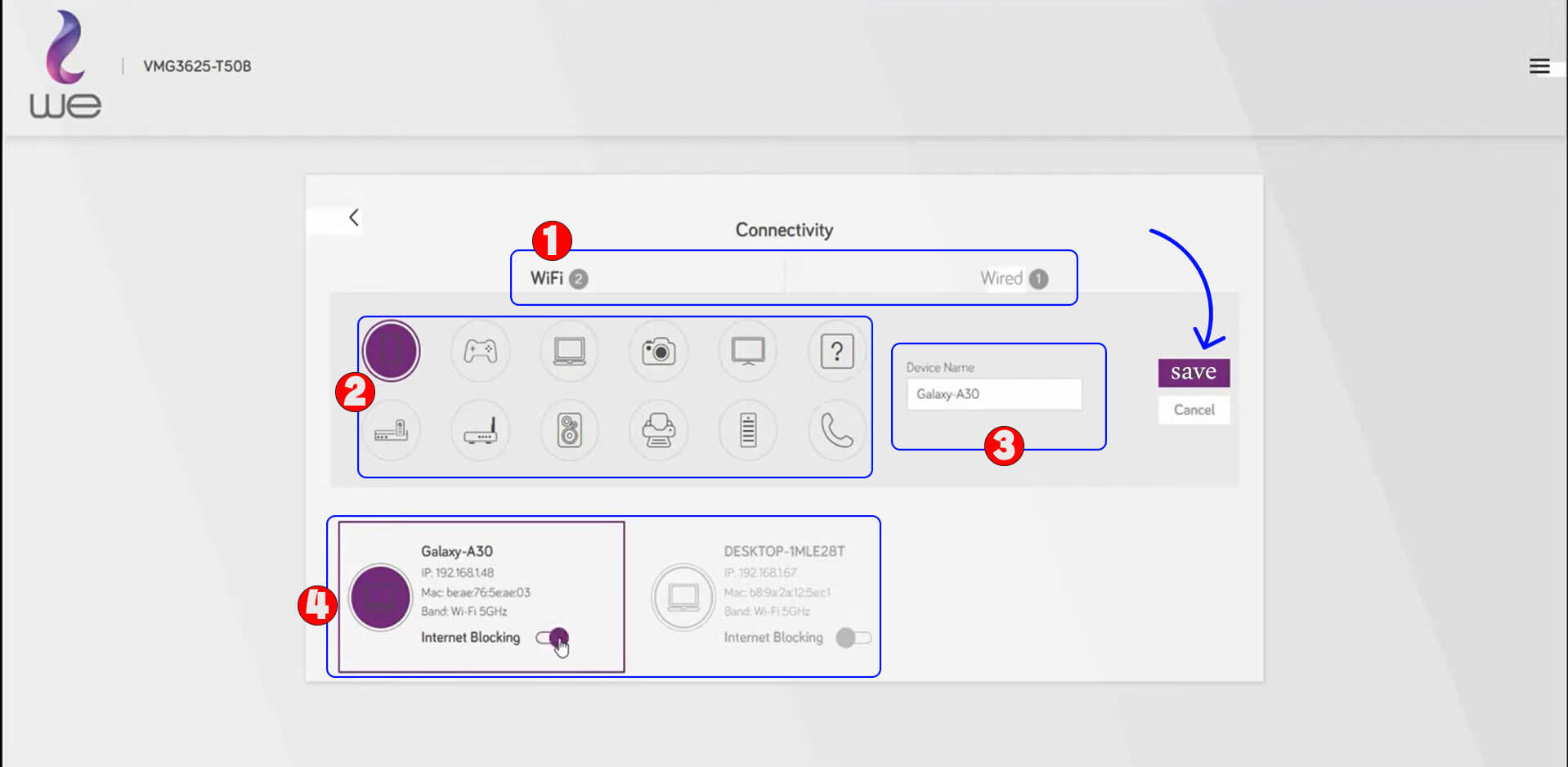Screen dimensions: 1568x767
Task: Pick the speaker device icon
Action: [x=569, y=430]
